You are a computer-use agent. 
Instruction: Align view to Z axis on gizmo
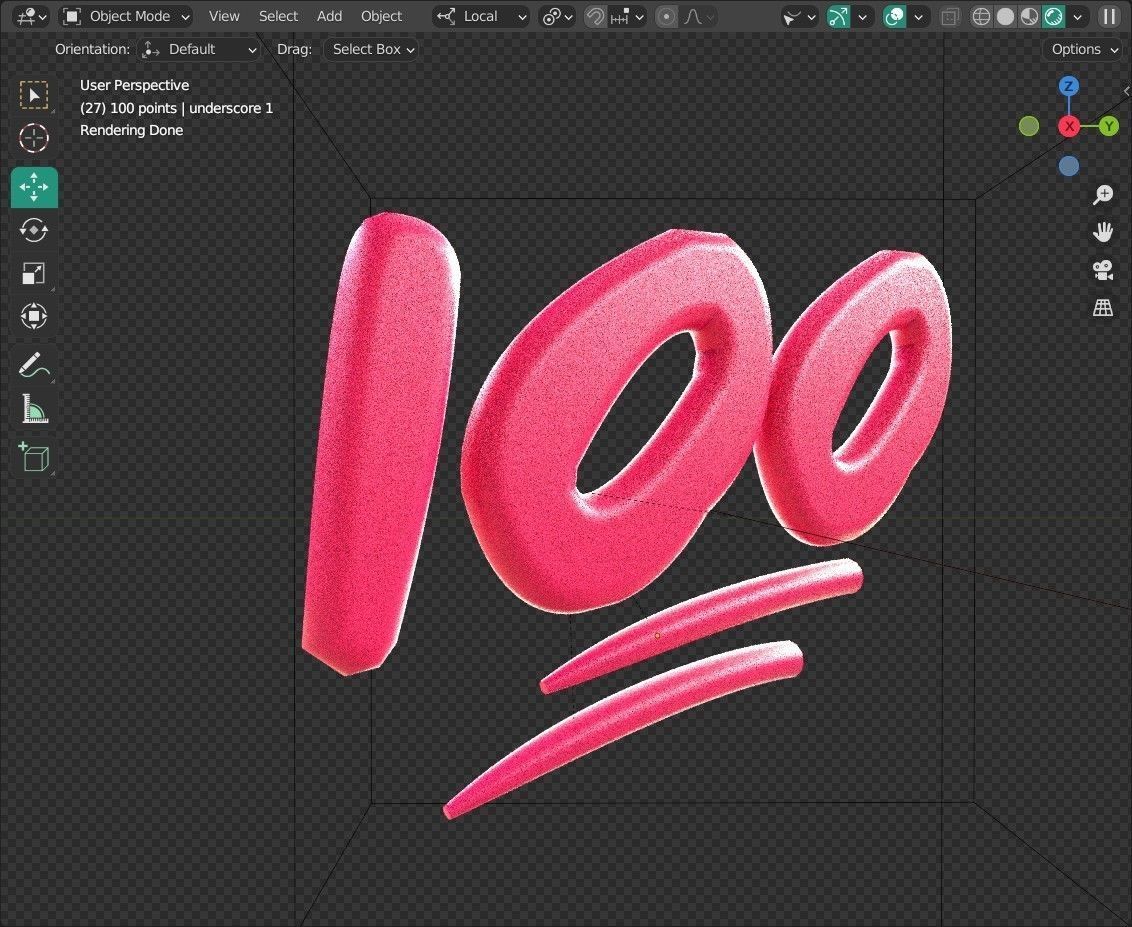[1068, 87]
